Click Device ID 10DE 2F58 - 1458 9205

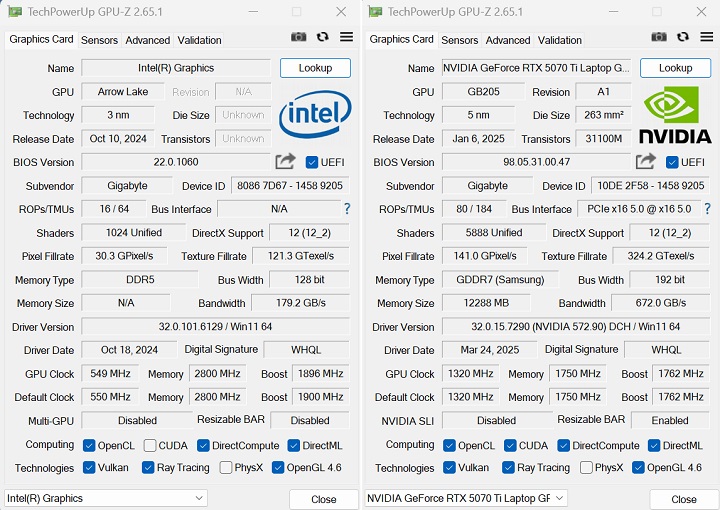pyautogui.click(x=650, y=185)
